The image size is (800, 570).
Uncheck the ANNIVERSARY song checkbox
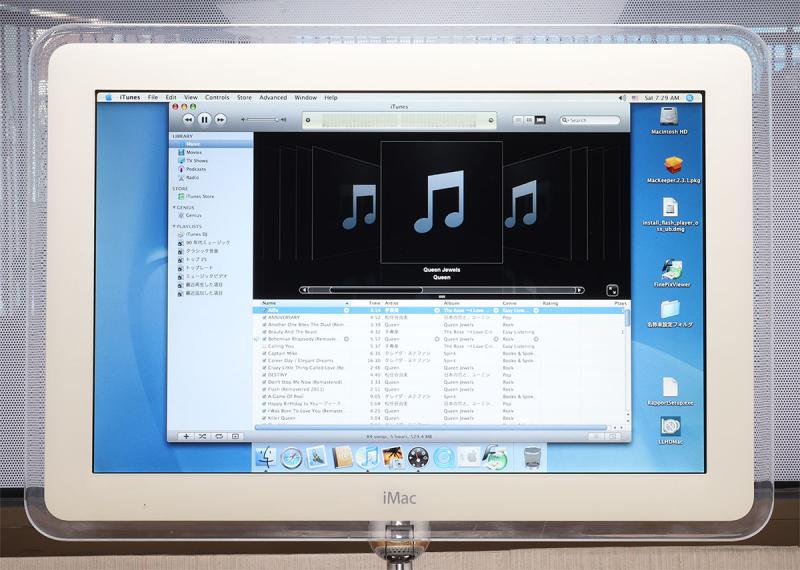[264, 317]
